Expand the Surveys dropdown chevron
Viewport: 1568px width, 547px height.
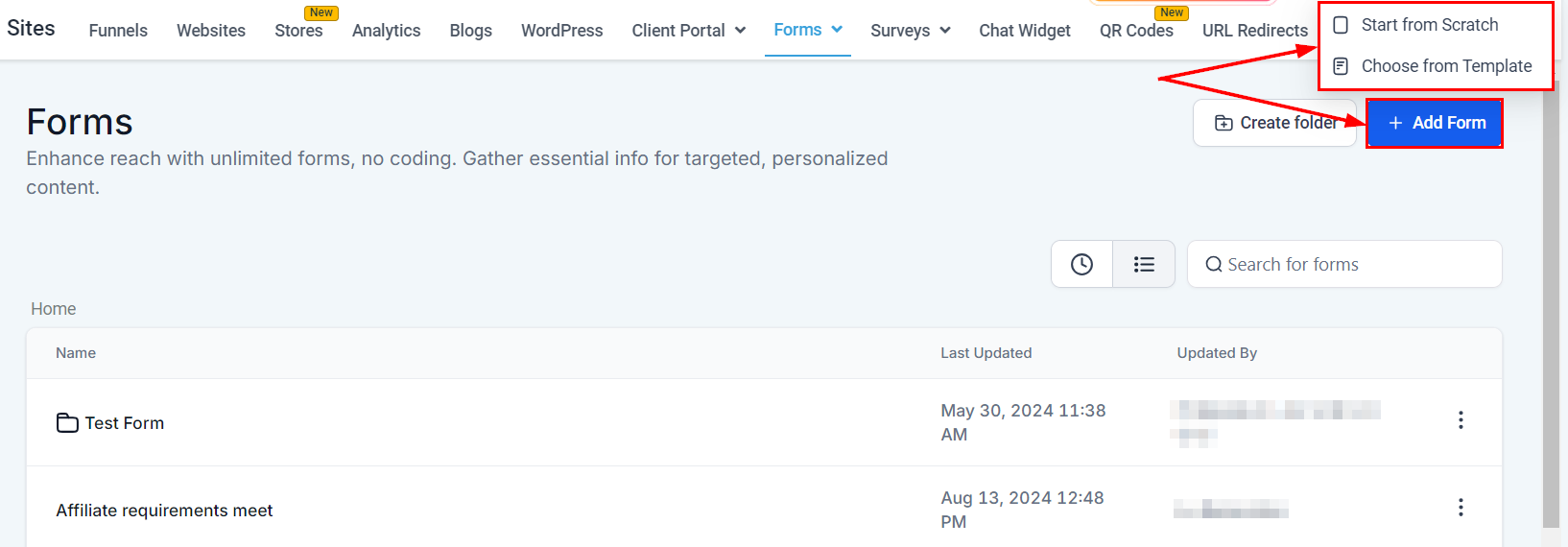pos(945,31)
